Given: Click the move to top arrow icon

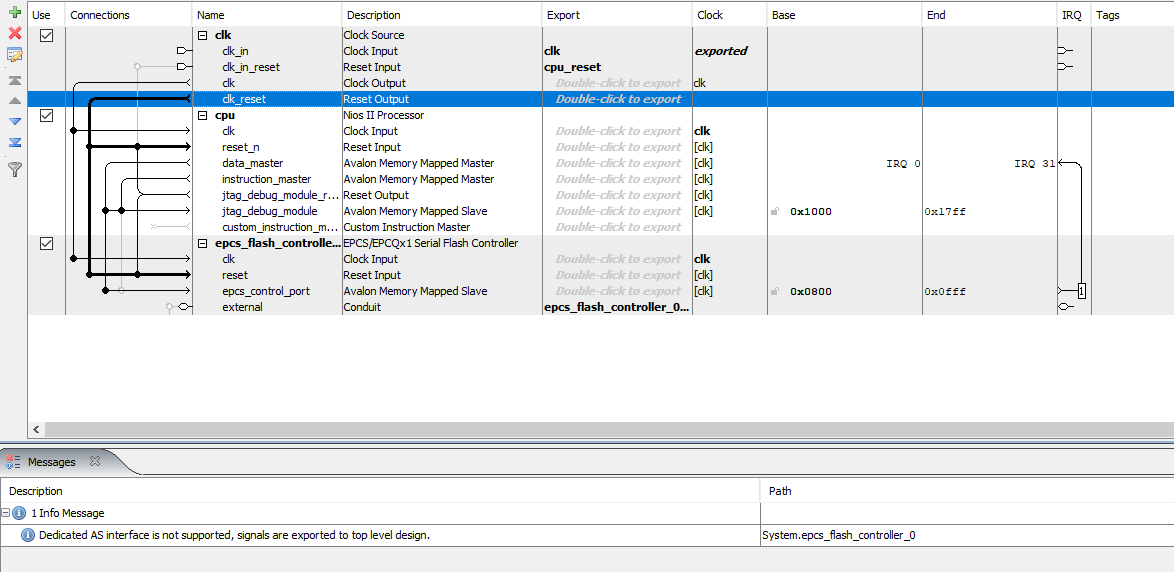Looking at the screenshot, I should click(14, 80).
